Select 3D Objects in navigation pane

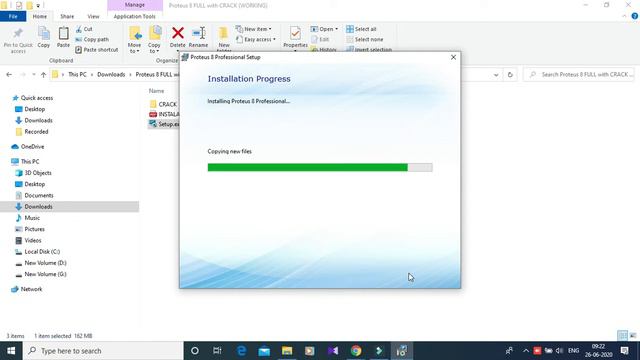[x=38, y=173]
